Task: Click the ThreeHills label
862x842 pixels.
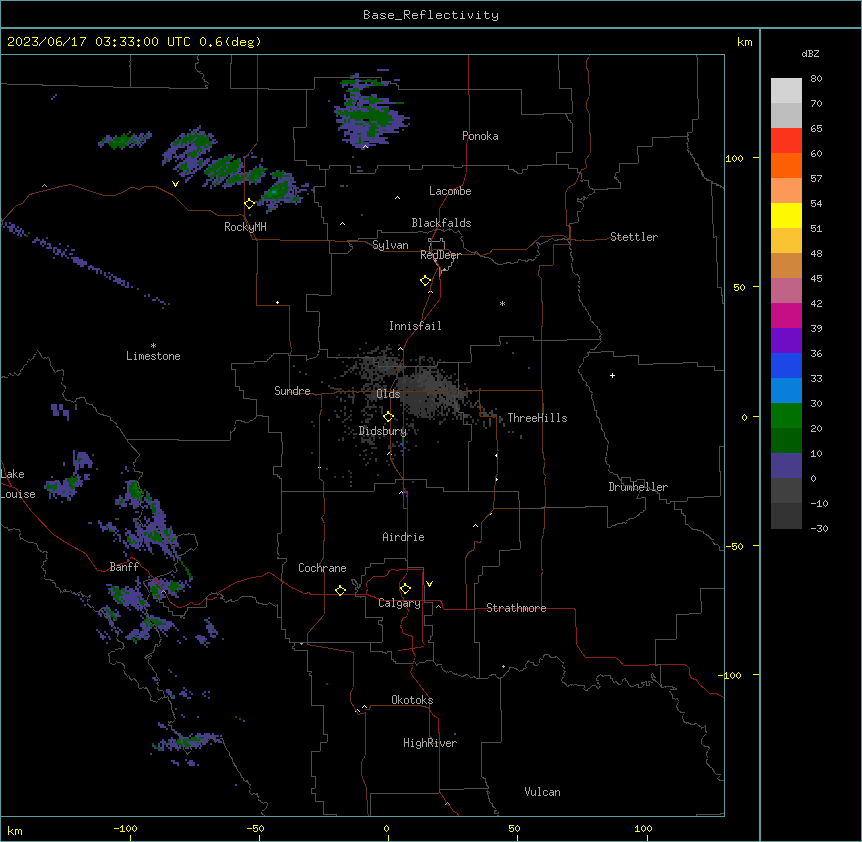Action: (x=537, y=418)
